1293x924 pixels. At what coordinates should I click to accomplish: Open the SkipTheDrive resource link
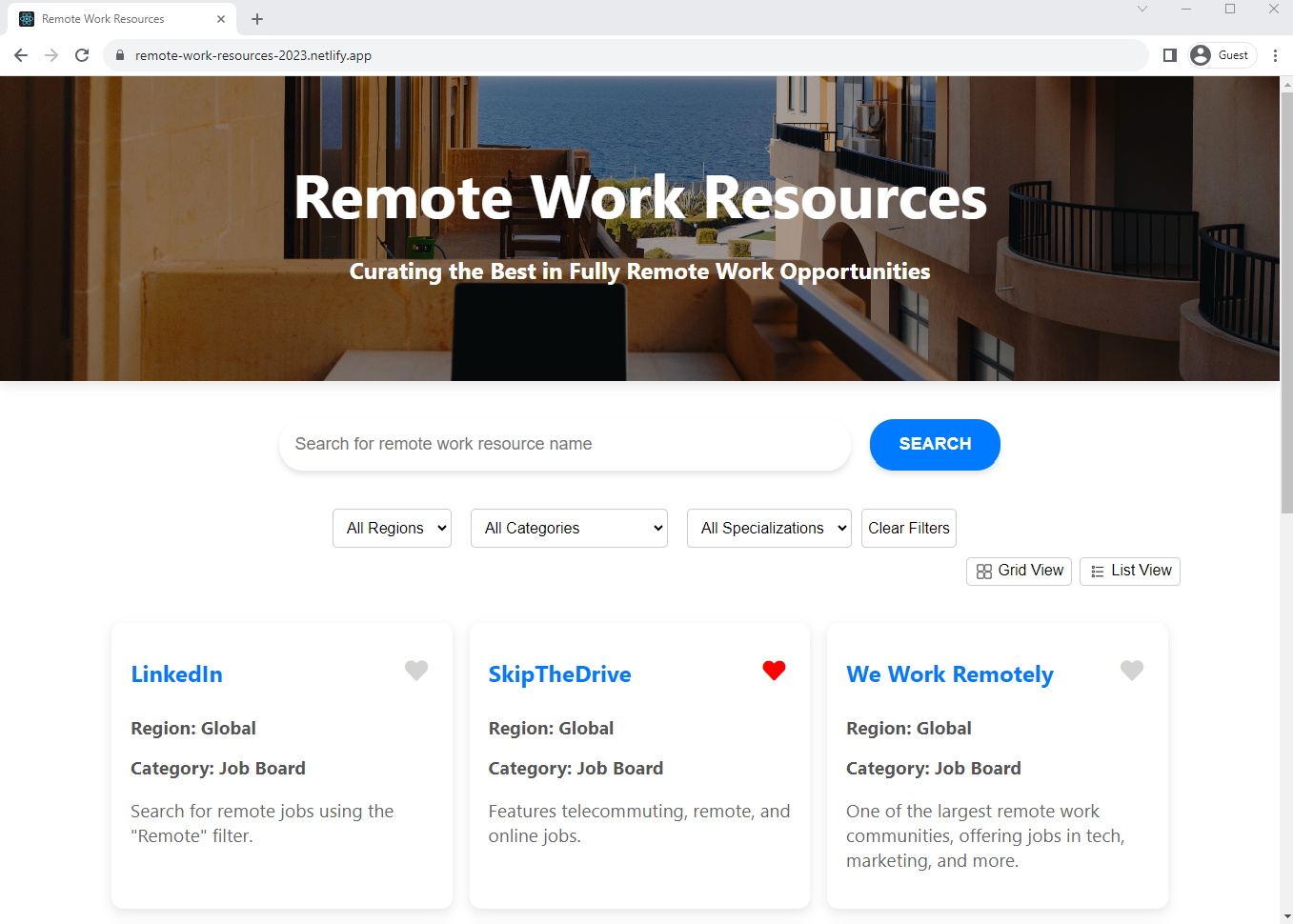pyautogui.click(x=559, y=674)
